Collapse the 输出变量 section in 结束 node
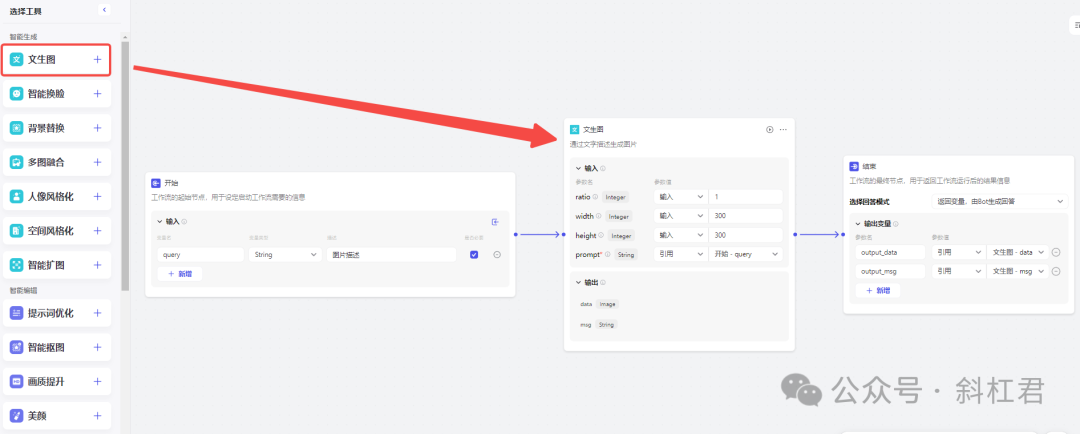The width and height of the screenshot is (1080, 434). pyautogui.click(x=858, y=224)
